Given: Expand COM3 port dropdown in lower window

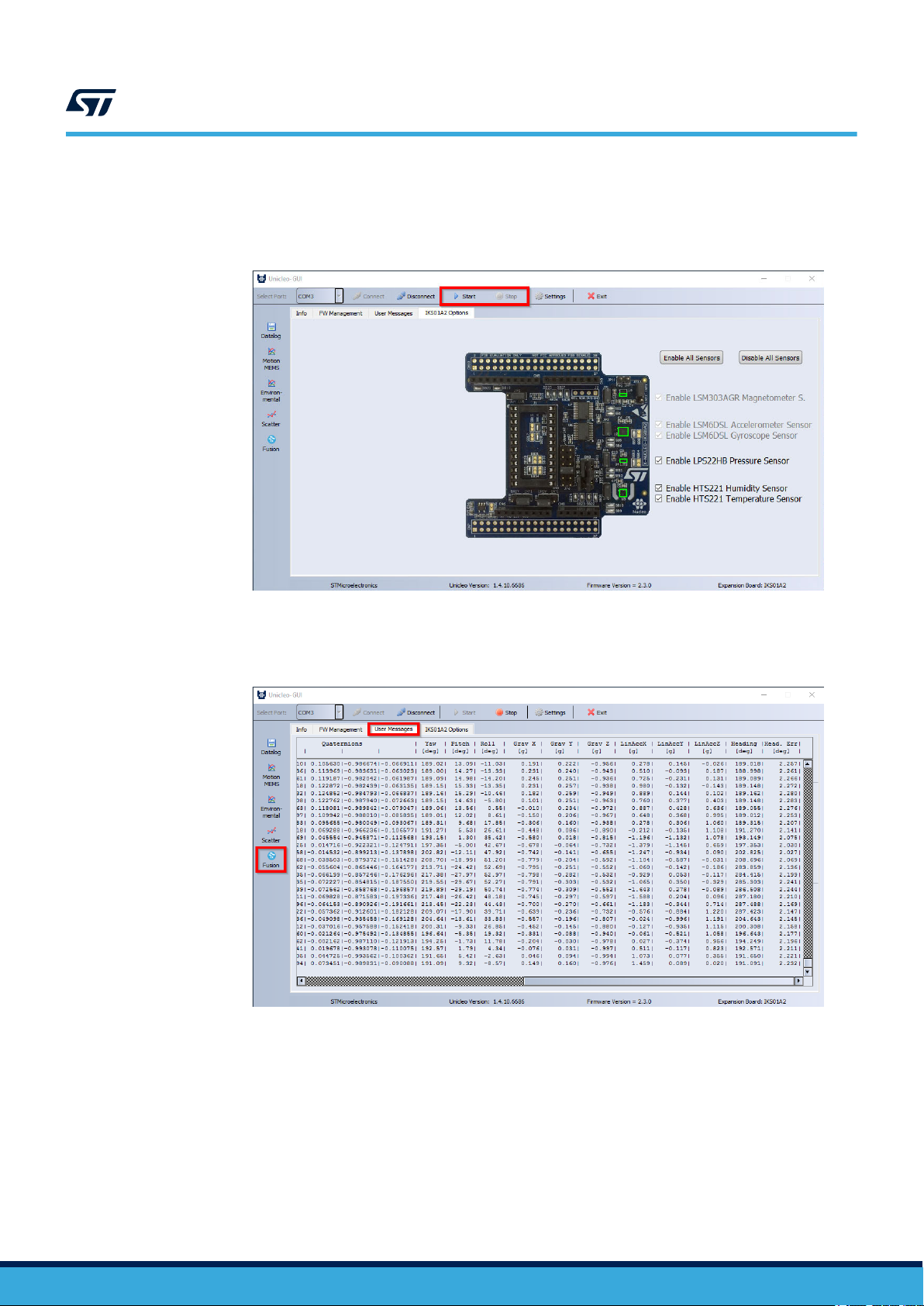Looking at the screenshot, I should click(339, 712).
